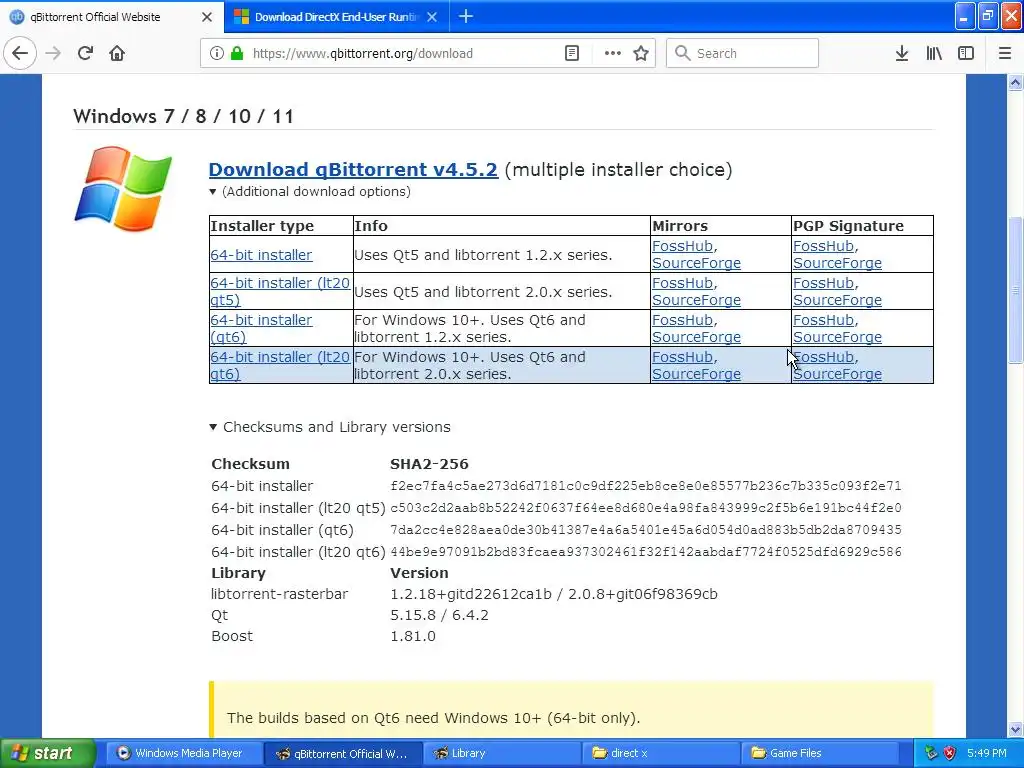Image resolution: width=1024 pixels, height=768 pixels.
Task: Download 64-bit installer (lt20 qt5)
Action: 280,291
